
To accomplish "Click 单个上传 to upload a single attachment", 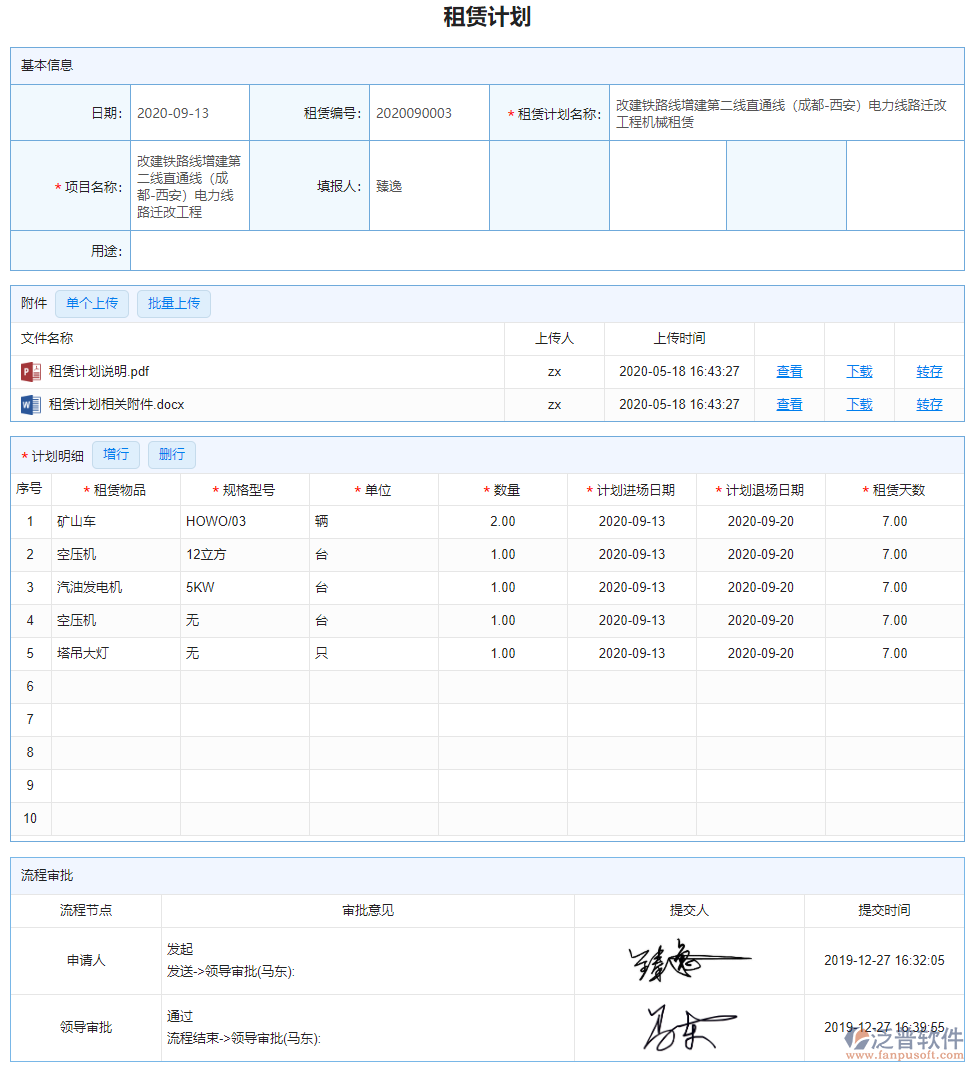I will point(91,303).
